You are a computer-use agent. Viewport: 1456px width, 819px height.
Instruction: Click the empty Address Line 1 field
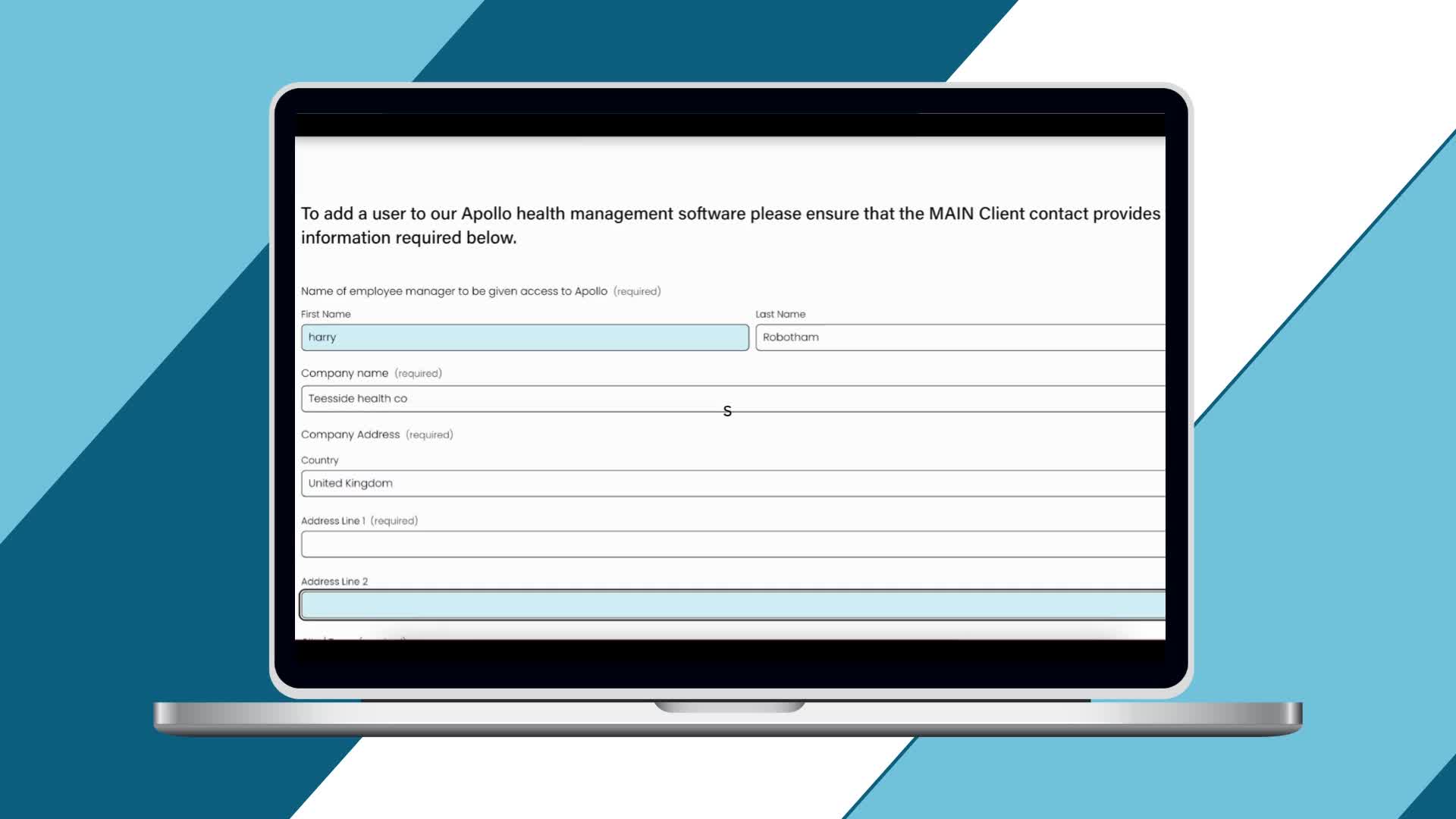pyautogui.click(x=733, y=544)
